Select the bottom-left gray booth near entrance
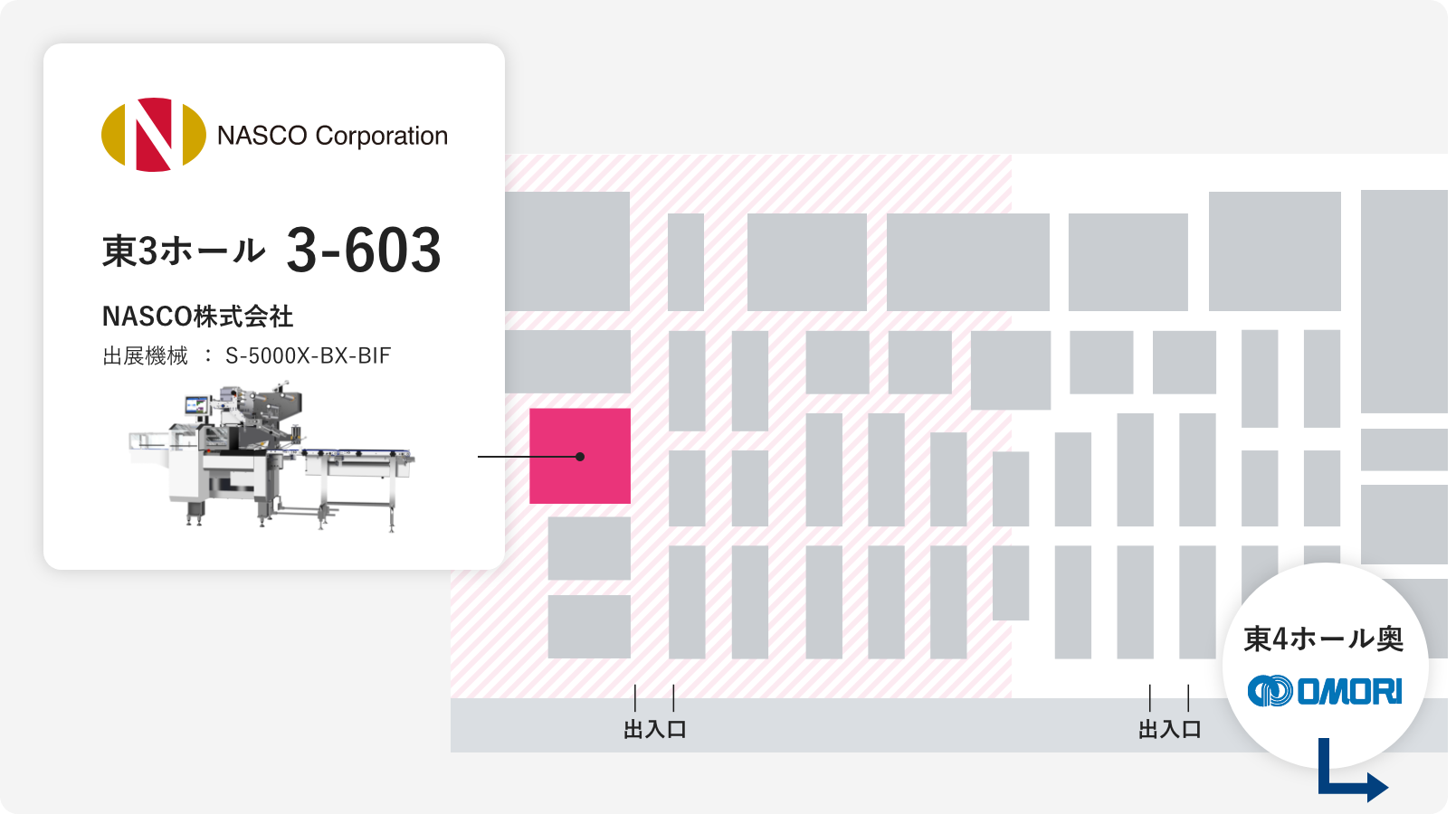Image resolution: width=1456 pixels, height=814 pixels. tap(589, 626)
